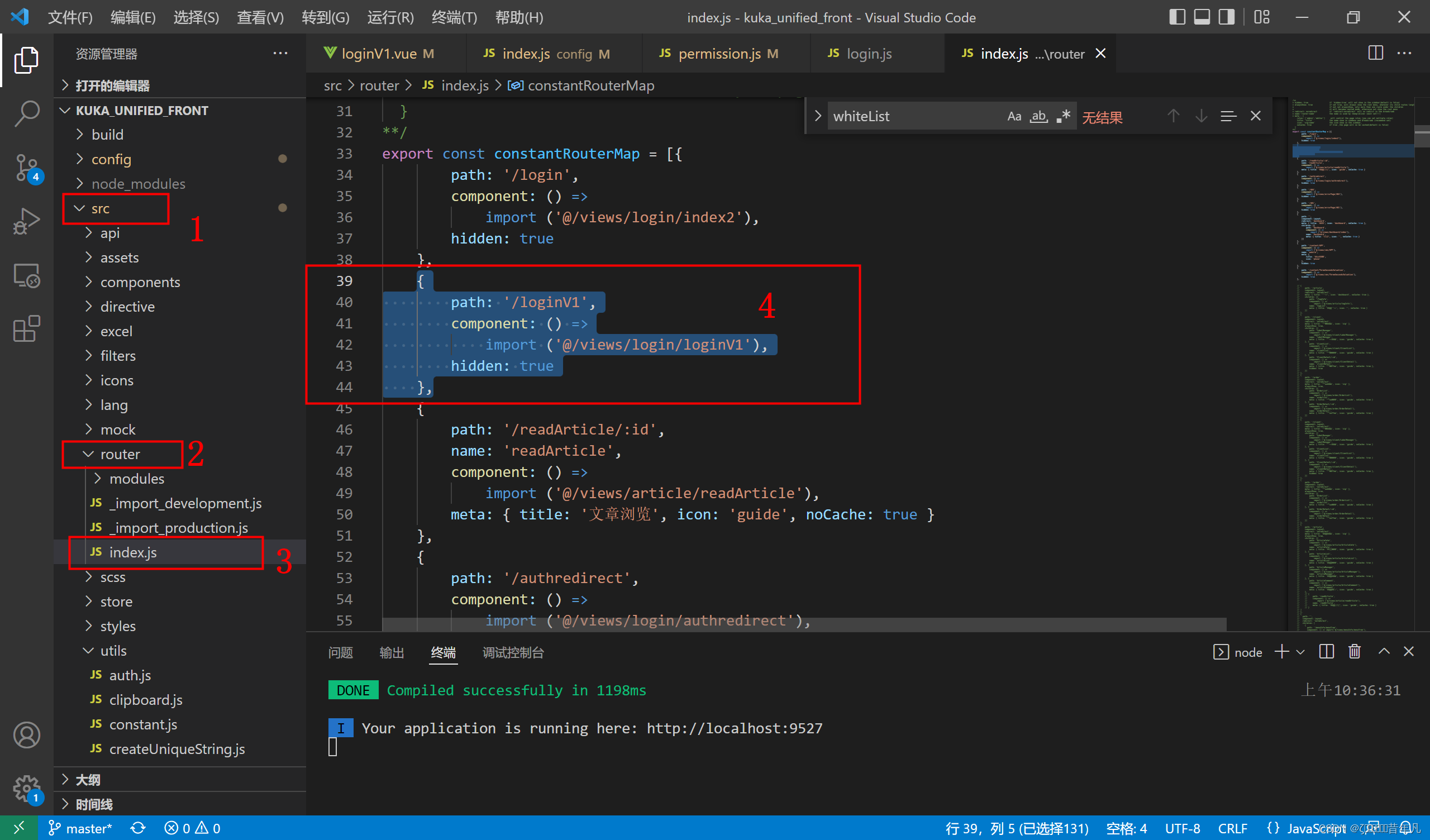
Task: Open the Remote Explorer view
Action: (x=27, y=276)
